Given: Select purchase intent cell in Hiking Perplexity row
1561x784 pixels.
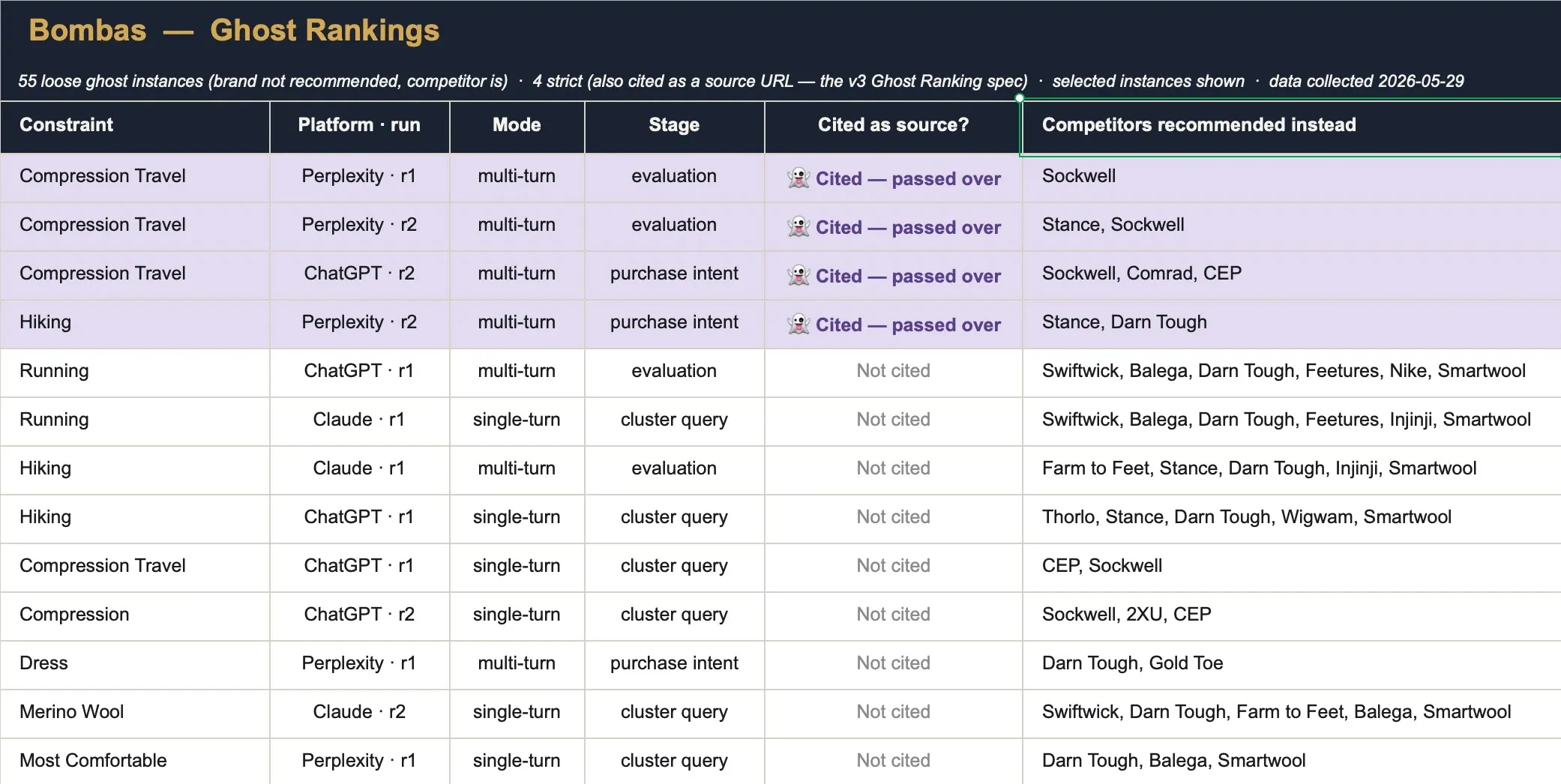Looking at the screenshot, I should coord(675,324).
